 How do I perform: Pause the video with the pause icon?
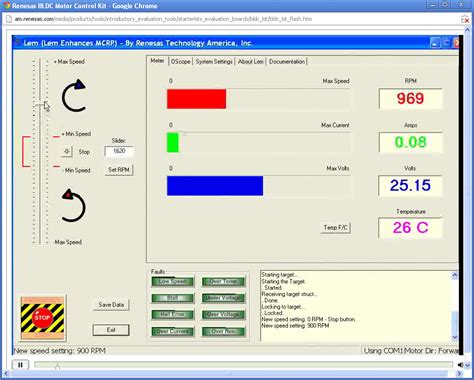pos(20,365)
